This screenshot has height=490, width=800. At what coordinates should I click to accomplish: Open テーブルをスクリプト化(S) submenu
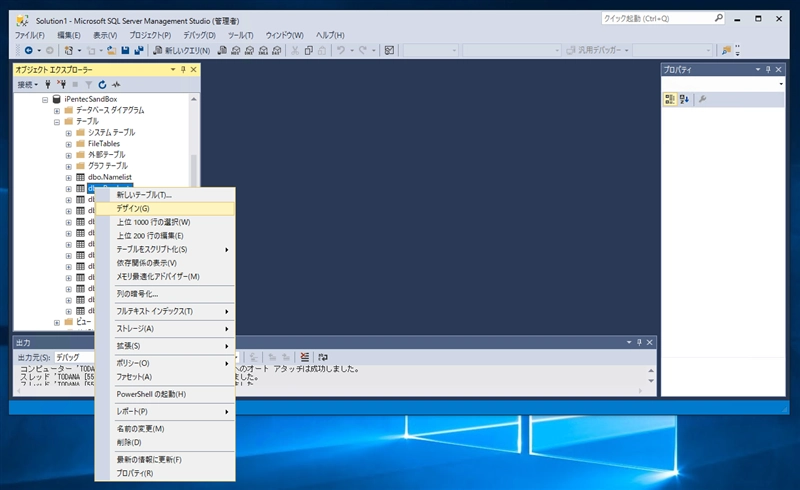point(165,249)
